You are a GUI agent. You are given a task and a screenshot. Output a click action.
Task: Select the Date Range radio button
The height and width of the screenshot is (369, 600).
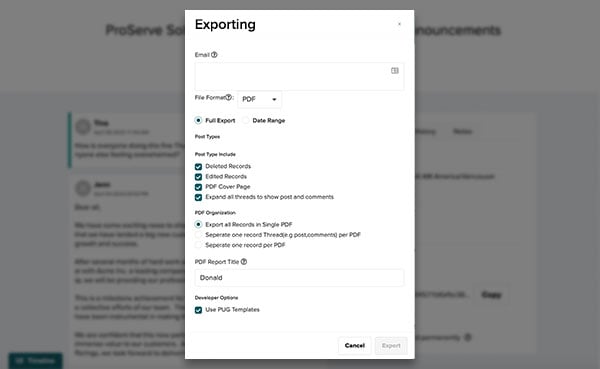(x=246, y=121)
